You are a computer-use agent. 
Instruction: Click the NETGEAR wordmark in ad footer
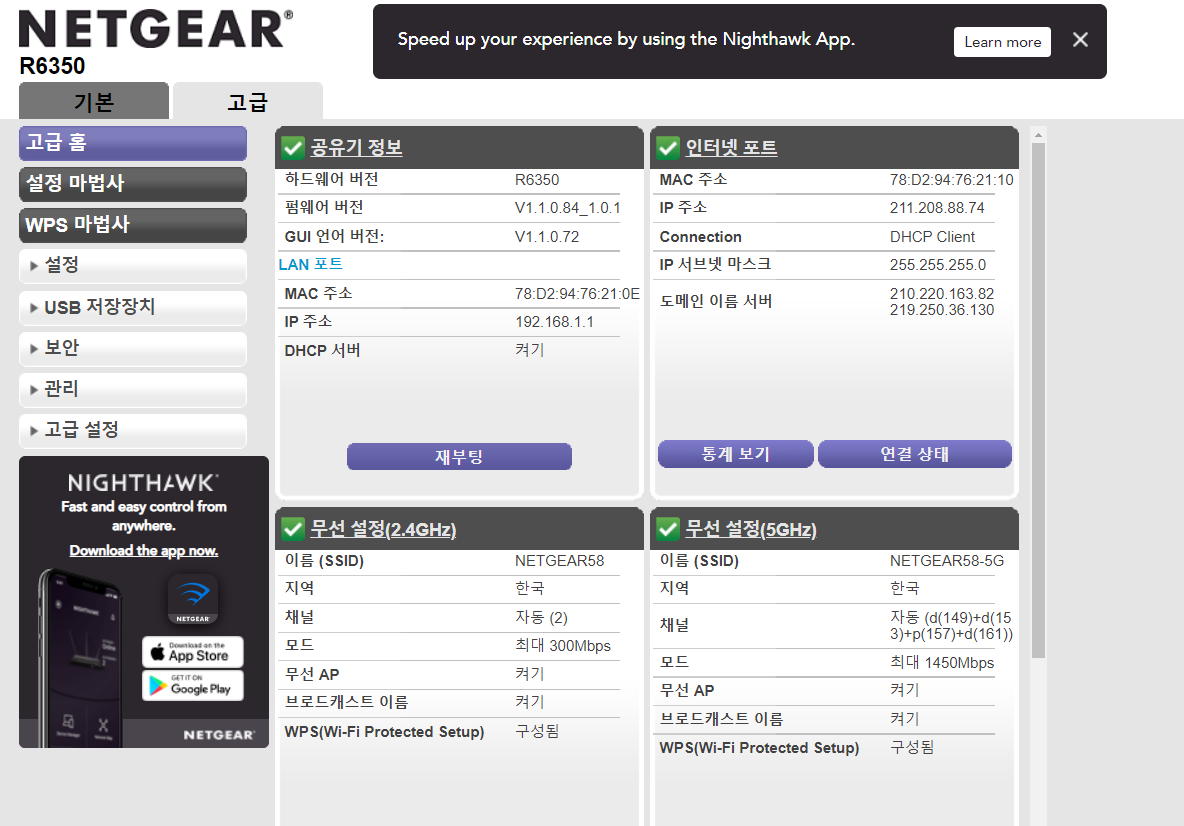(218, 735)
